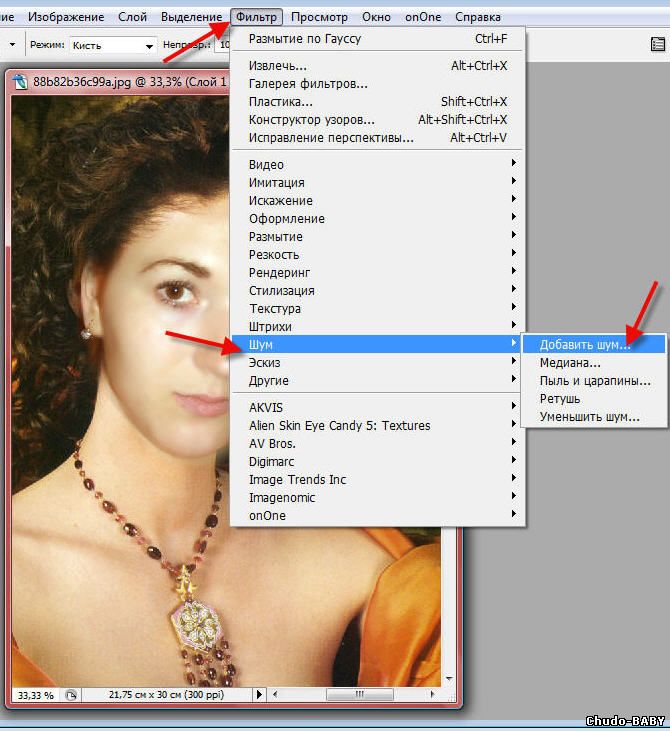
Task: Open the Справка menu
Action: pyautogui.click(x=478, y=17)
